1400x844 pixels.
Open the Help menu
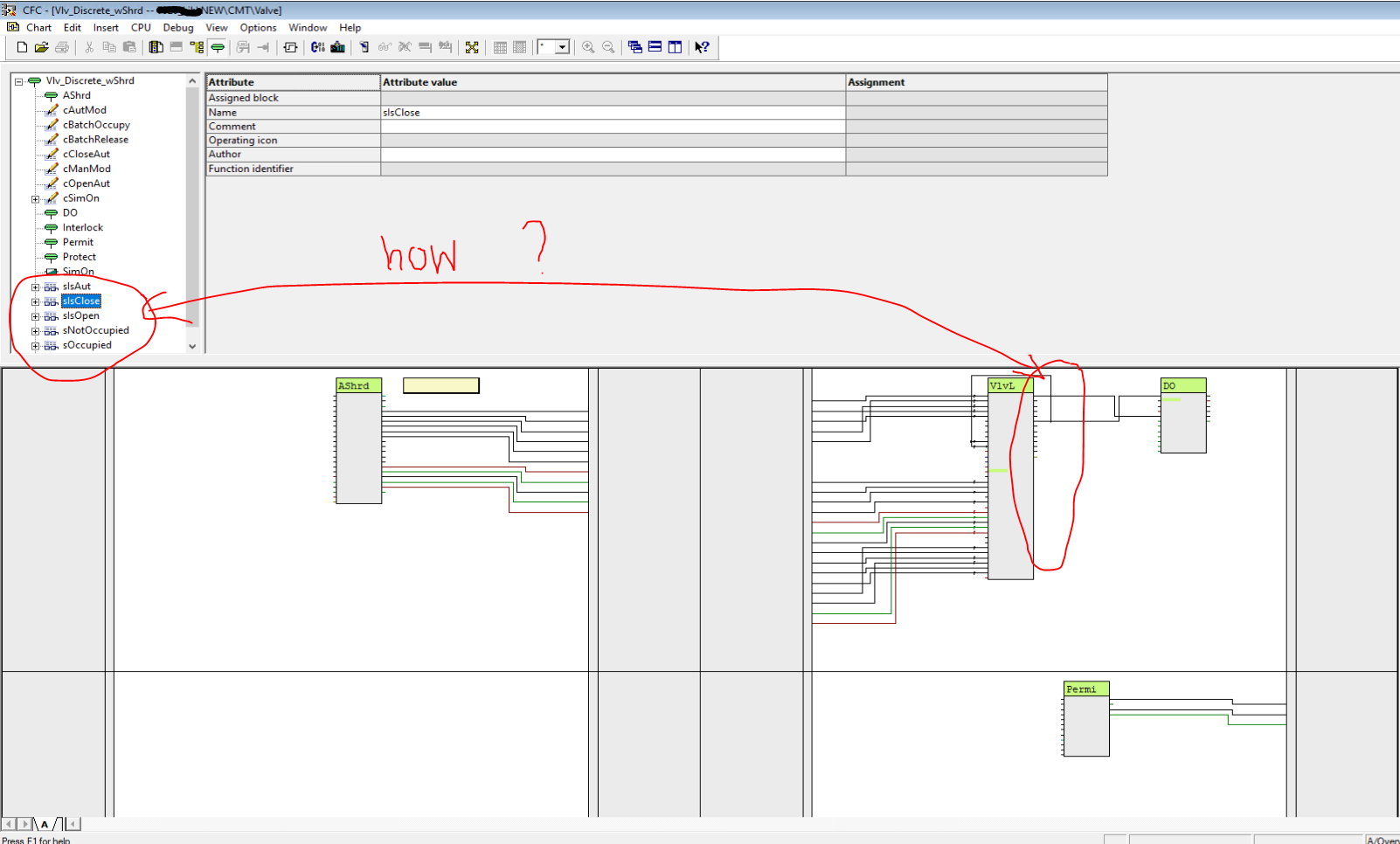pyautogui.click(x=350, y=27)
